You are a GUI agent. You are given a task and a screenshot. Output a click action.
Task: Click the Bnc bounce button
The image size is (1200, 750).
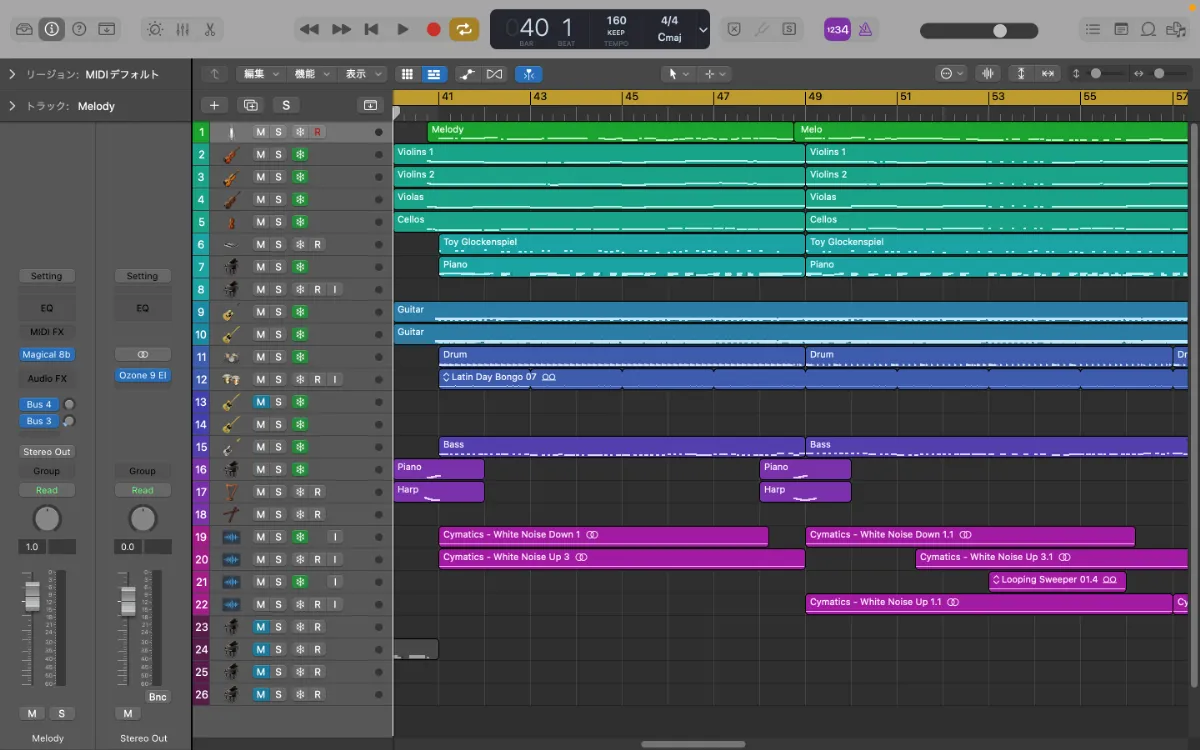[x=157, y=696]
